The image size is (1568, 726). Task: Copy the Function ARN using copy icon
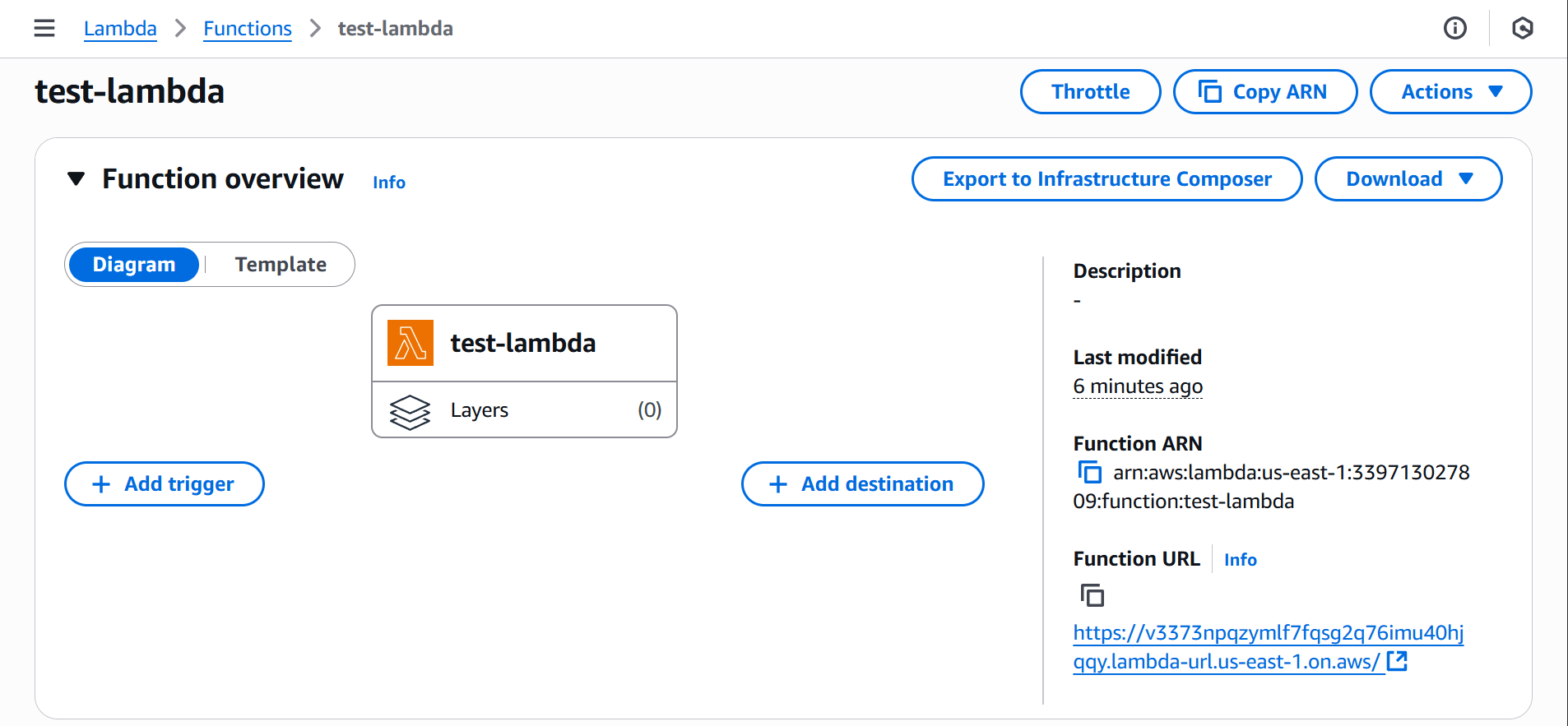(x=1089, y=473)
